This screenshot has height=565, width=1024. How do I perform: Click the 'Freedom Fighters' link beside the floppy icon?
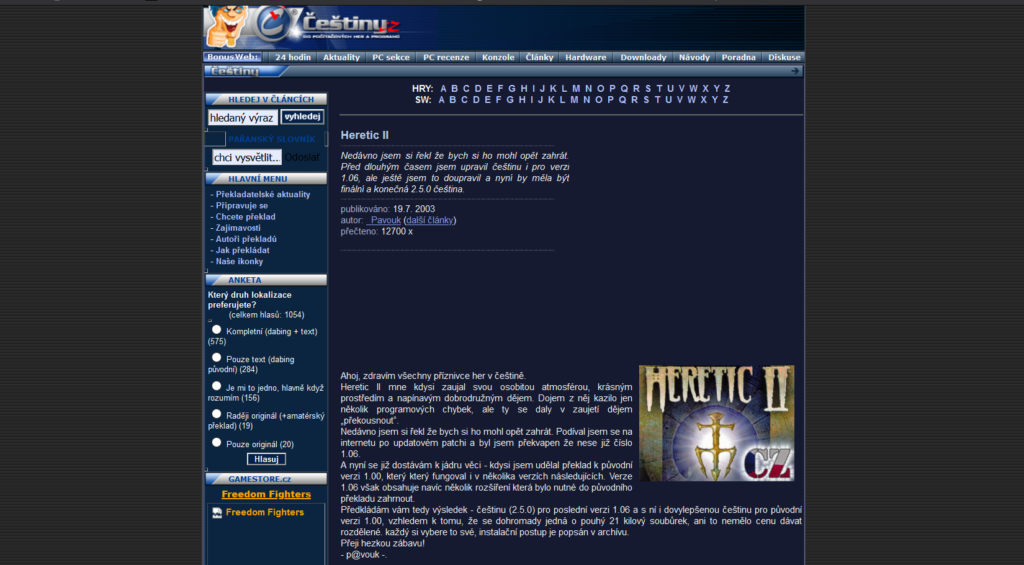[264, 513]
